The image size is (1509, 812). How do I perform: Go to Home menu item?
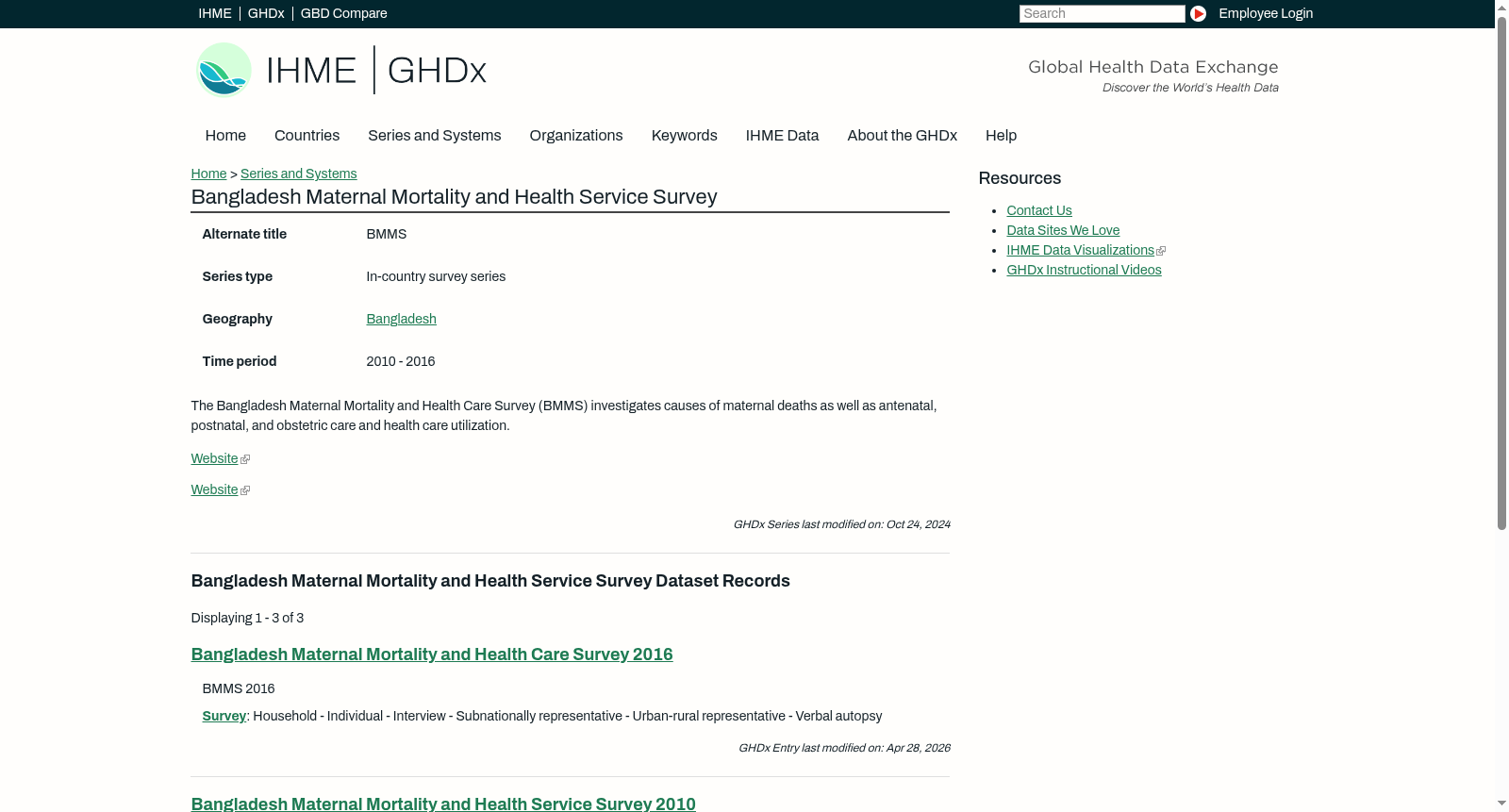(225, 136)
